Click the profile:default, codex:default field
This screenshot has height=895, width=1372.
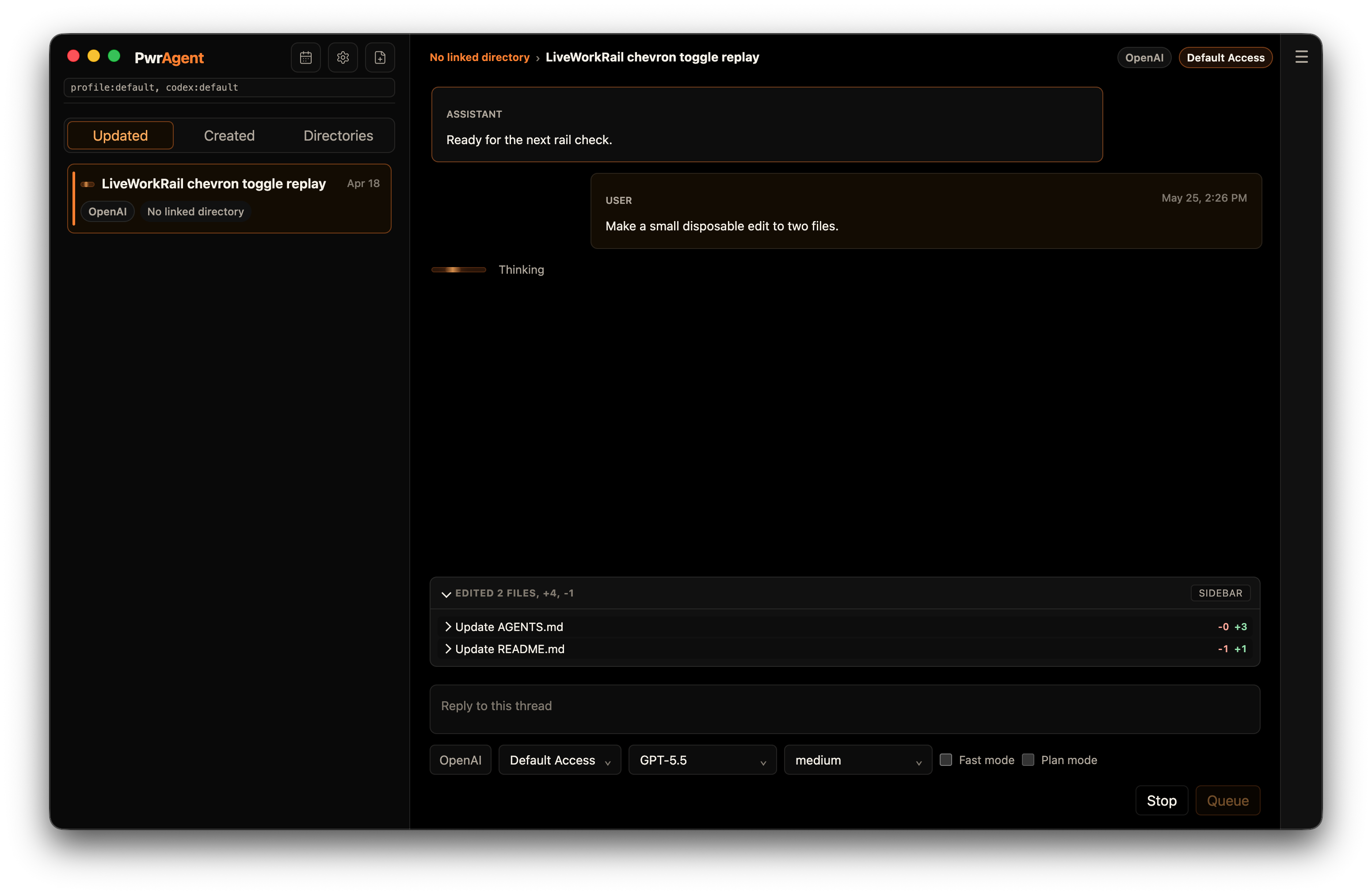point(229,88)
